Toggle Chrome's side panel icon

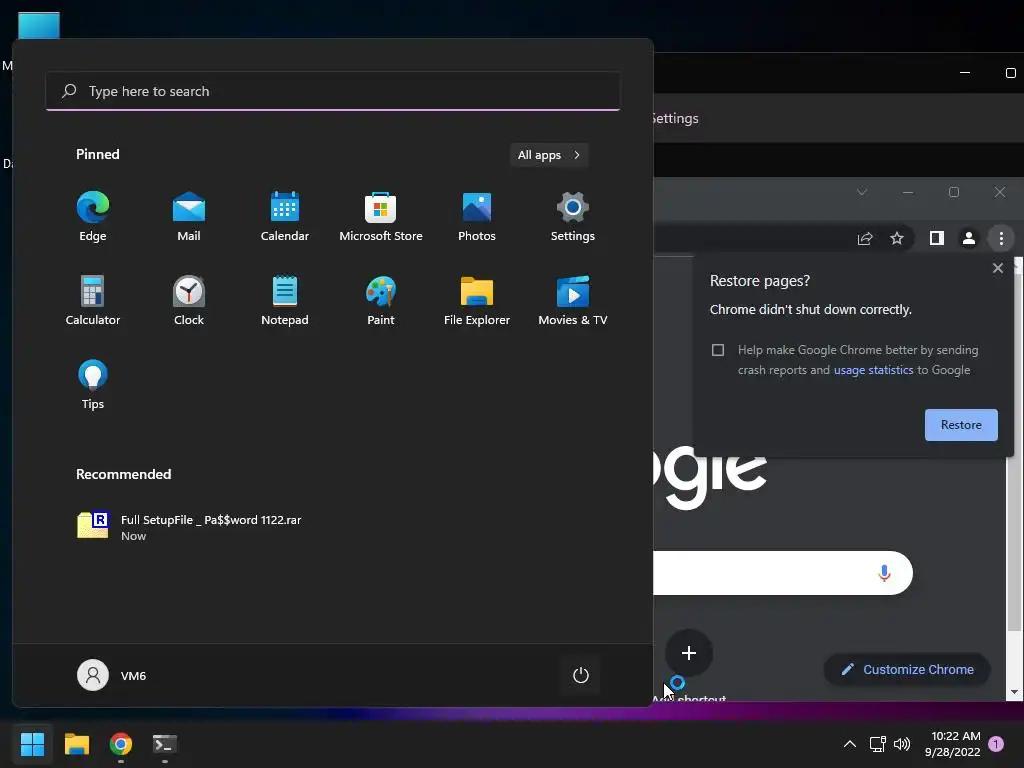point(936,238)
